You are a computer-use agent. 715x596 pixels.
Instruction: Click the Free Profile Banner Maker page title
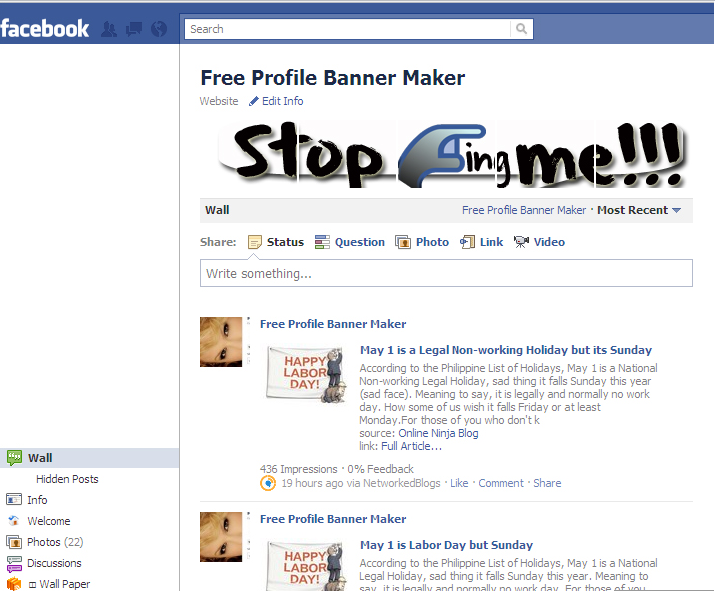click(333, 78)
